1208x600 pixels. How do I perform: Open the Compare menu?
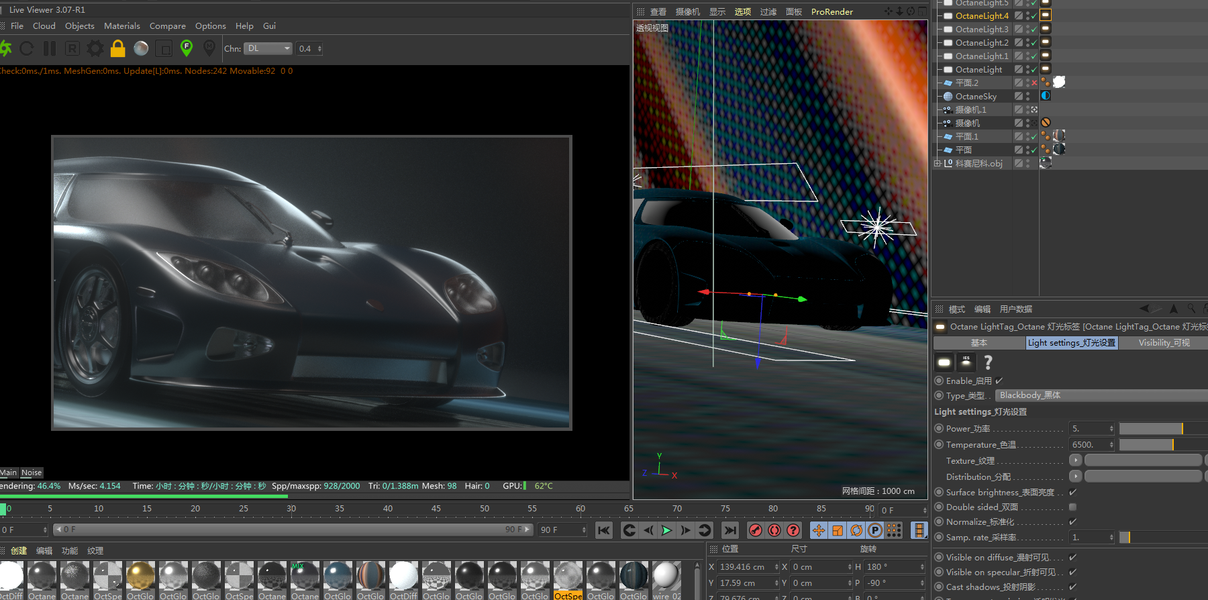(168, 26)
